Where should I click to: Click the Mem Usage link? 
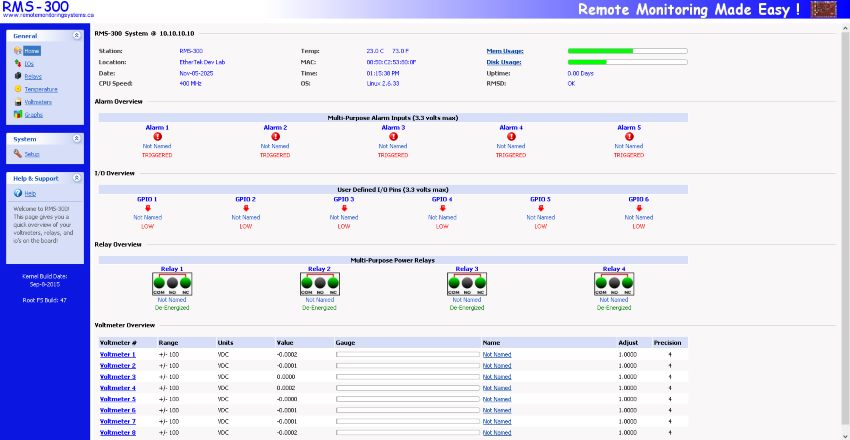pyautogui.click(x=503, y=50)
